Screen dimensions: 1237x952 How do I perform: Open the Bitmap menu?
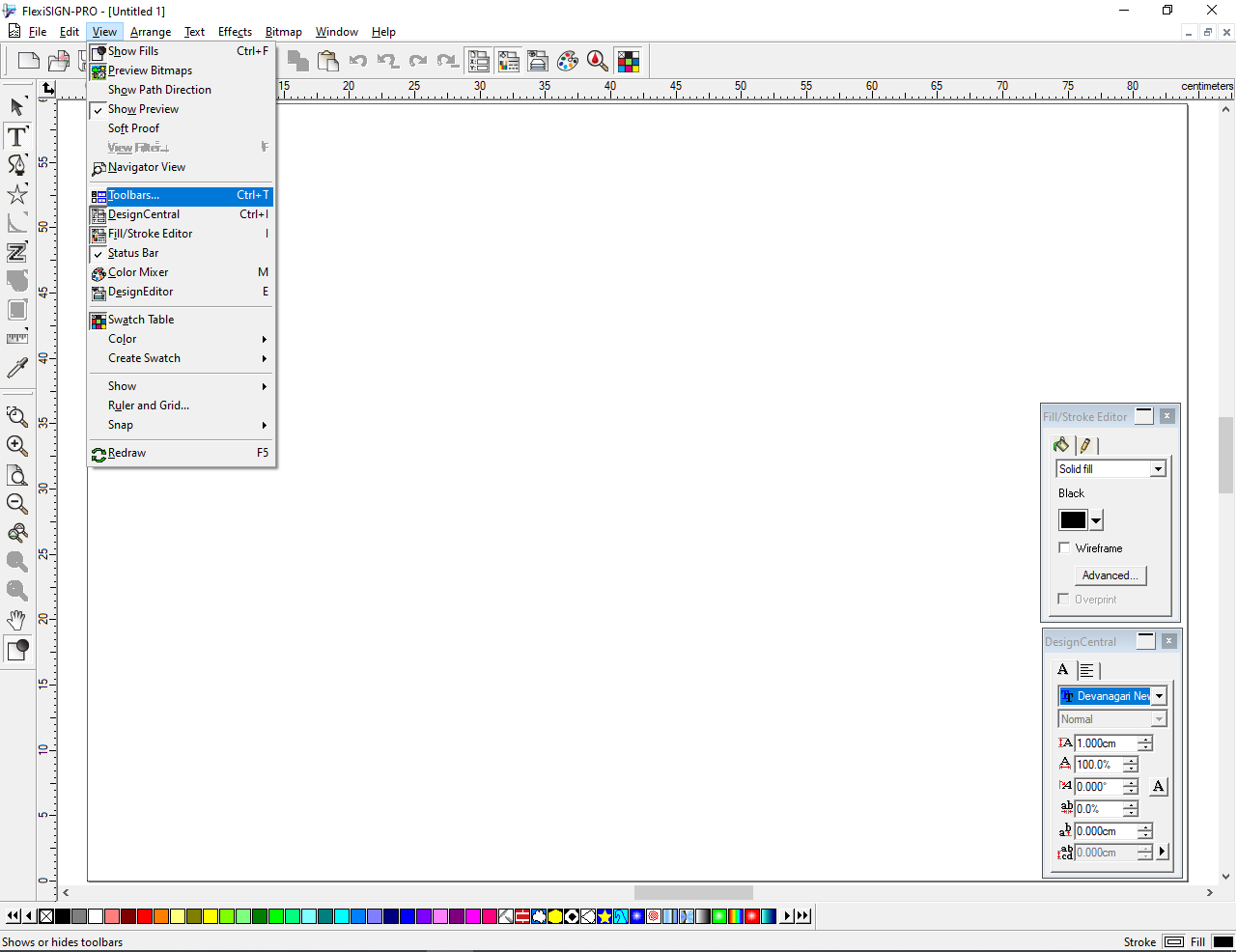(283, 31)
